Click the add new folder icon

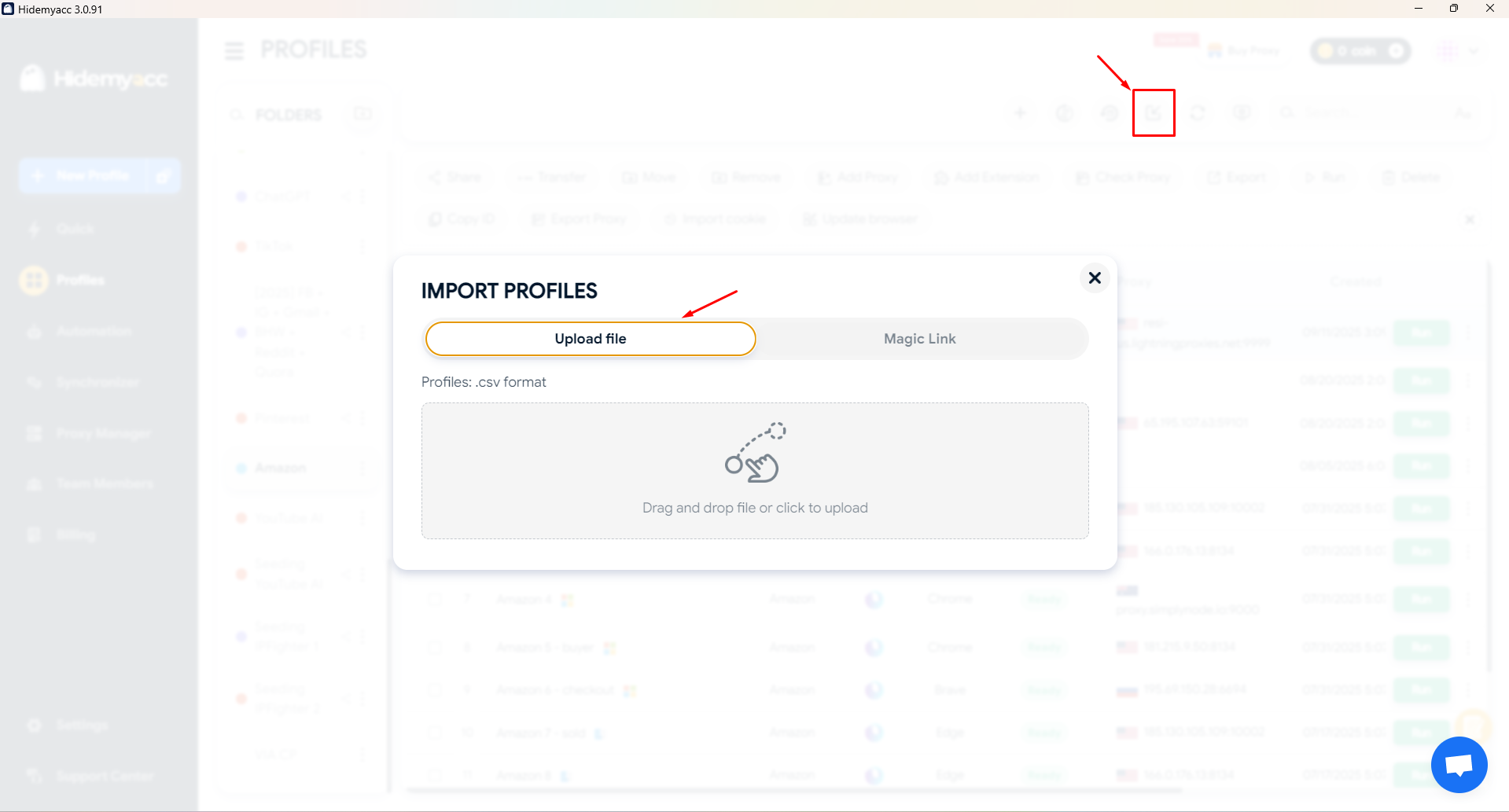363,114
